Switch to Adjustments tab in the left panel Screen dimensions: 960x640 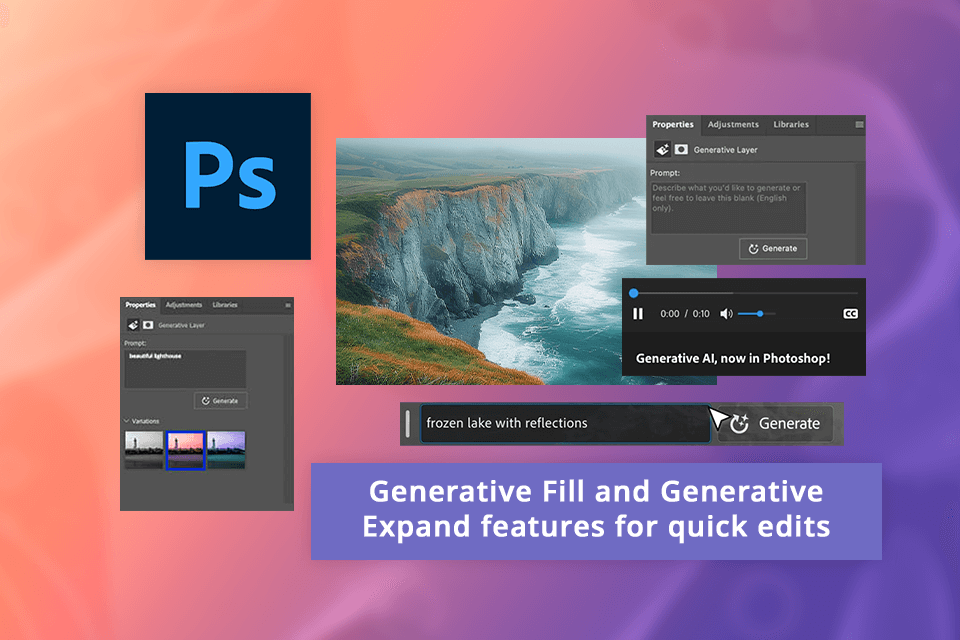click(x=184, y=305)
